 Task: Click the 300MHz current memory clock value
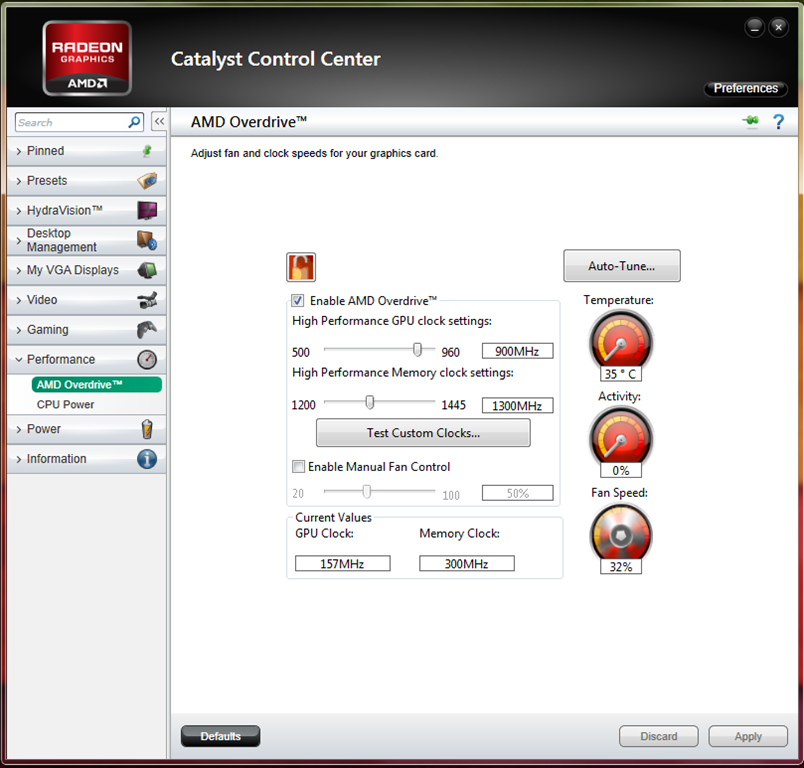click(x=467, y=563)
